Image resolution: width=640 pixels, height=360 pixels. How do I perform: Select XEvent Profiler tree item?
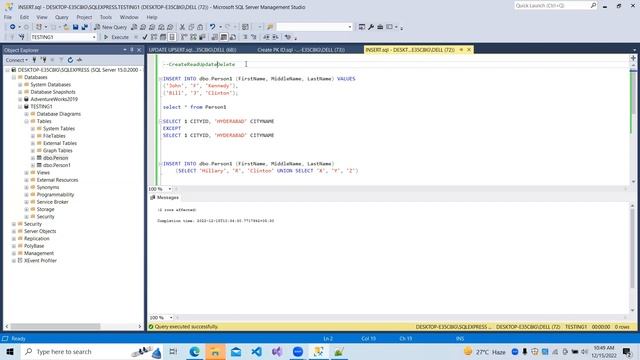[x=40, y=260]
